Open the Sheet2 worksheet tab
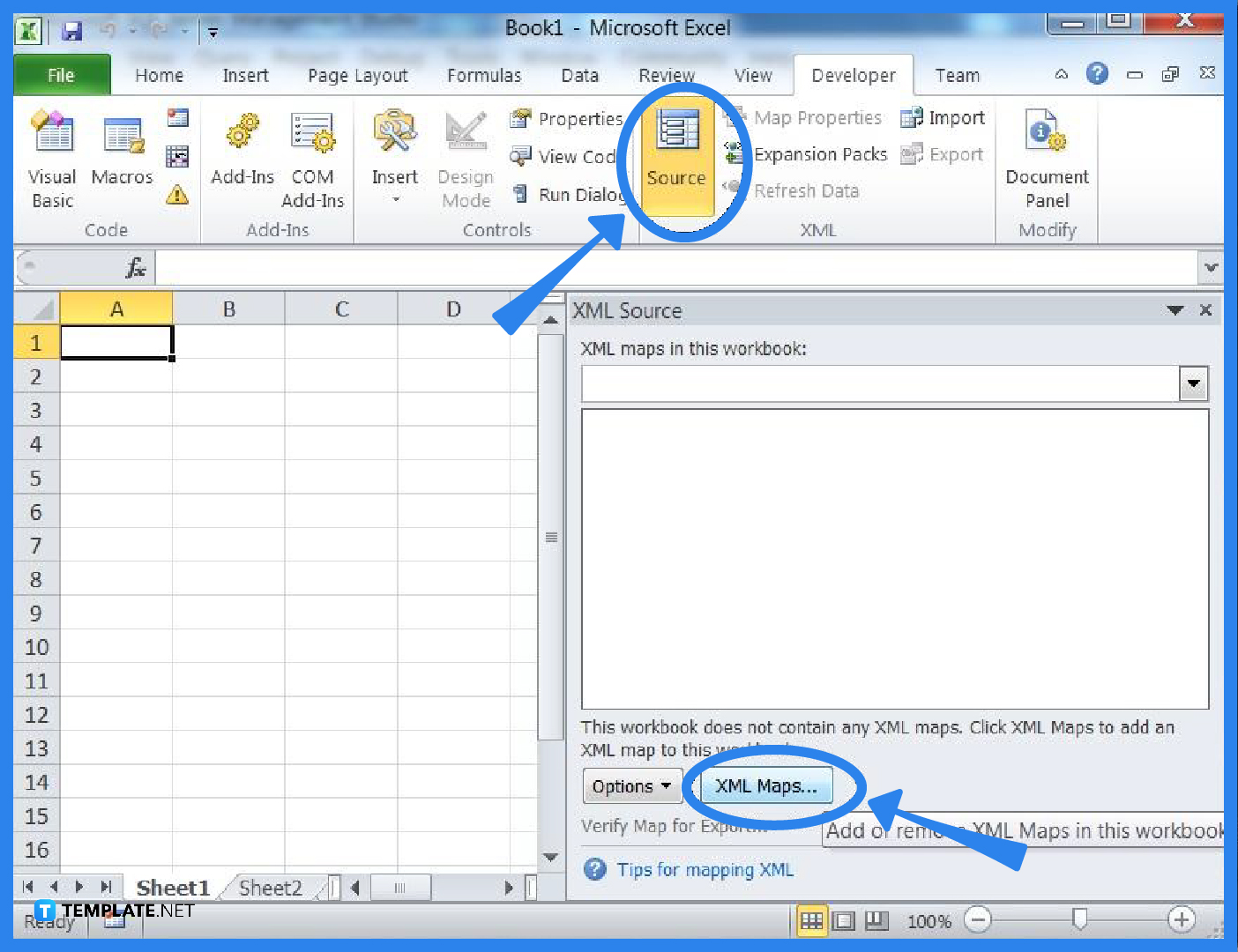1238x952 pixels. [x=269, y=887]
